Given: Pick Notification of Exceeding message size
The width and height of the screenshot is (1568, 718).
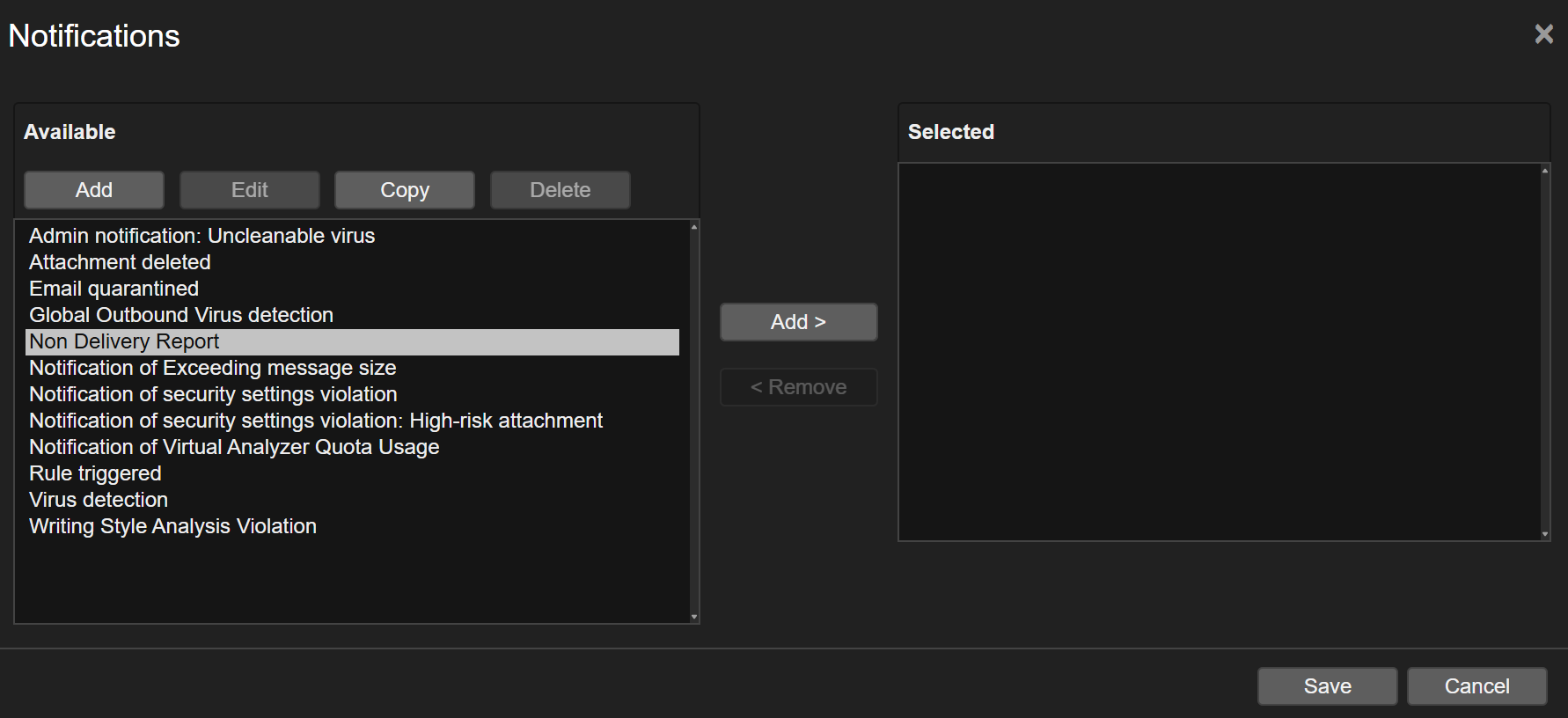Looking at the screenshot, I should (213, 368).
